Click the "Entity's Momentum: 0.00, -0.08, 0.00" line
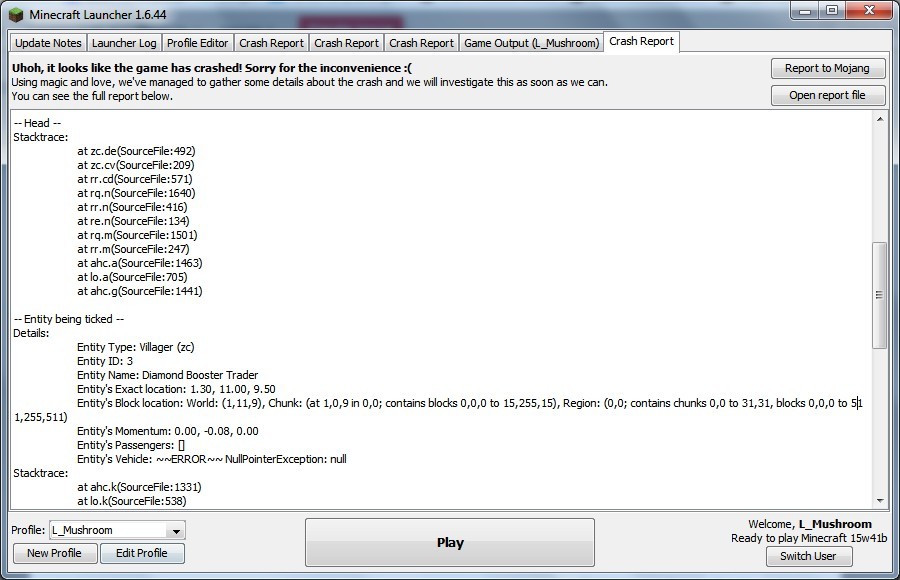 click(x=168, y=431)
